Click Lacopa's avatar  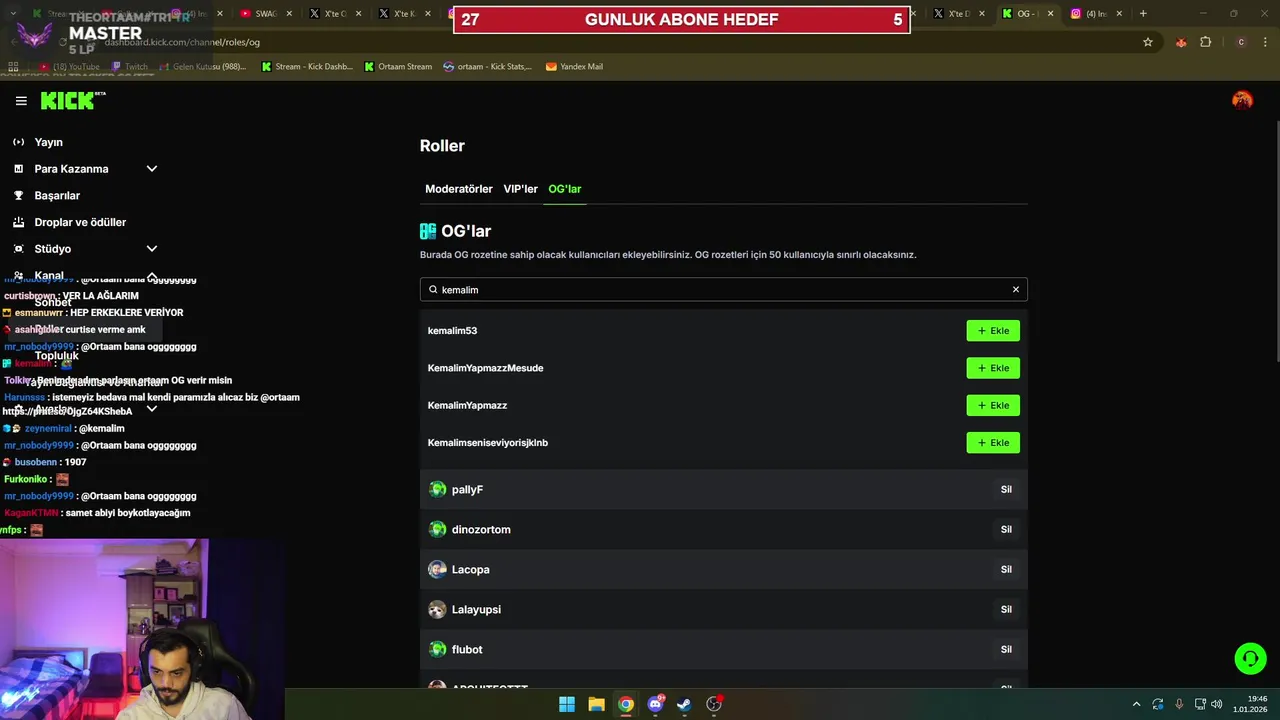pos(437,570)
